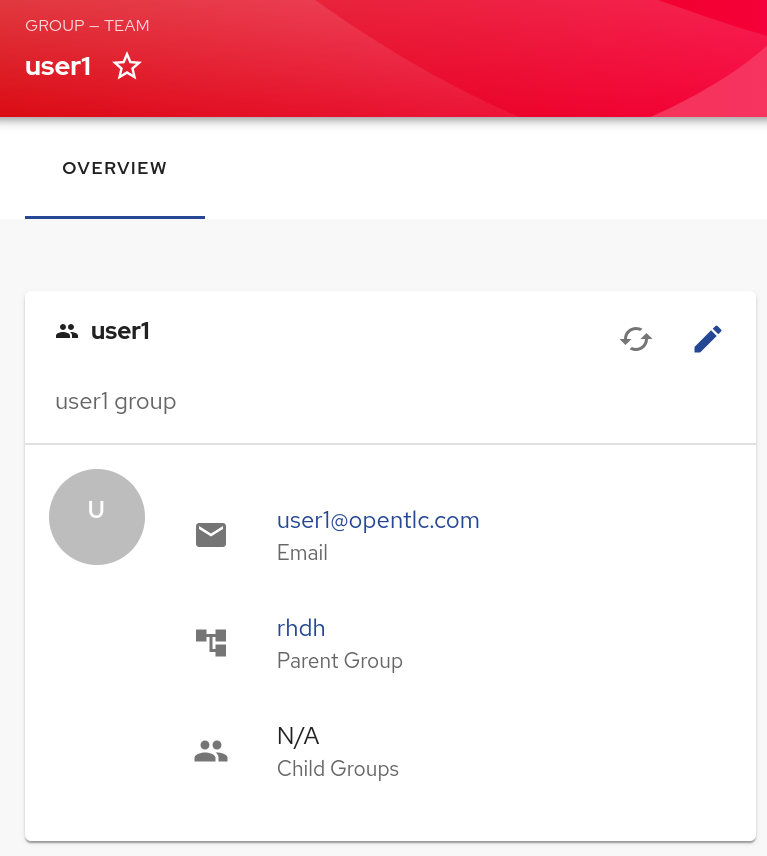The image size is (767, 856).
Task: Click the 'user1 group' description text
Action: coord(116,402)
